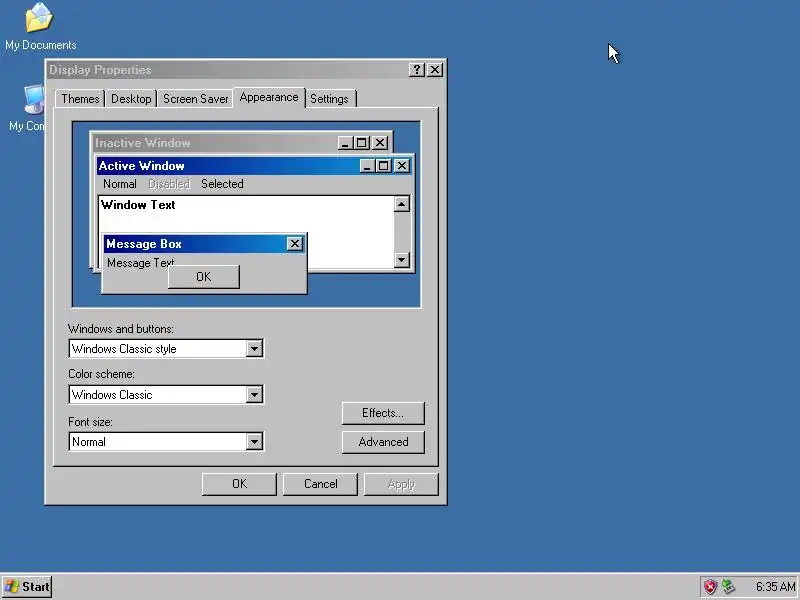Click the Normal menu item in the preview

(x=120, y=184)
